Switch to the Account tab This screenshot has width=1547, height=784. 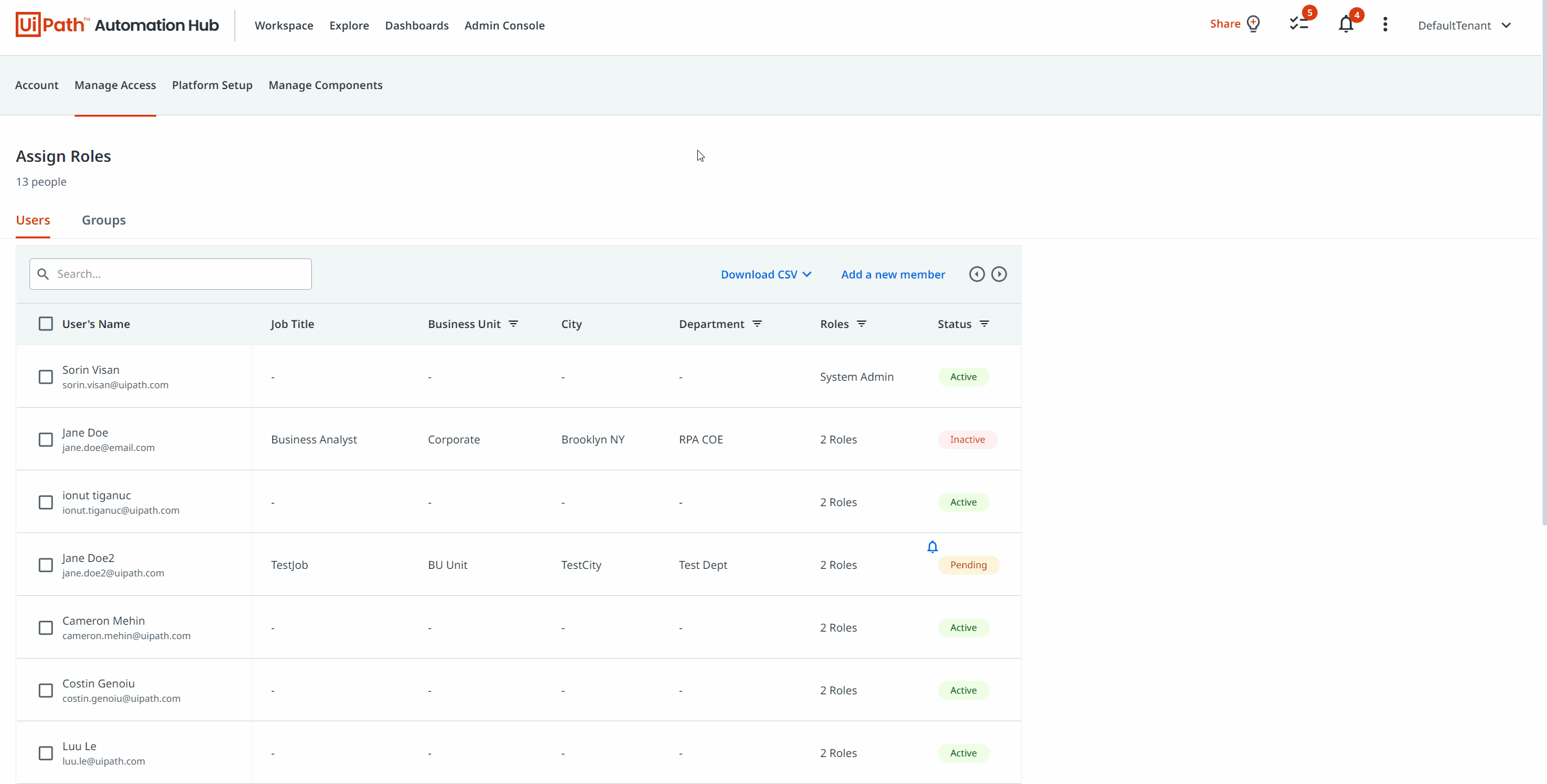point(36,85)
